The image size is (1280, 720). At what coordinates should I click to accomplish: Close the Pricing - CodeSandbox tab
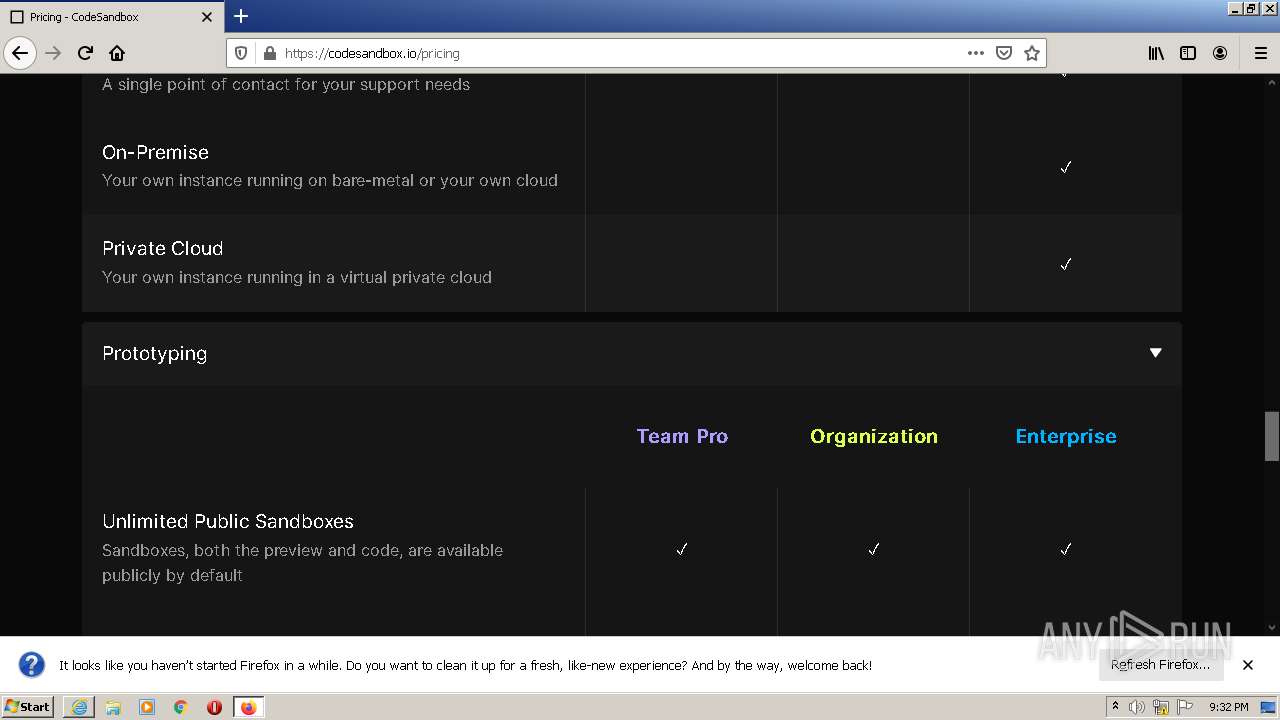tap(207, 17)
